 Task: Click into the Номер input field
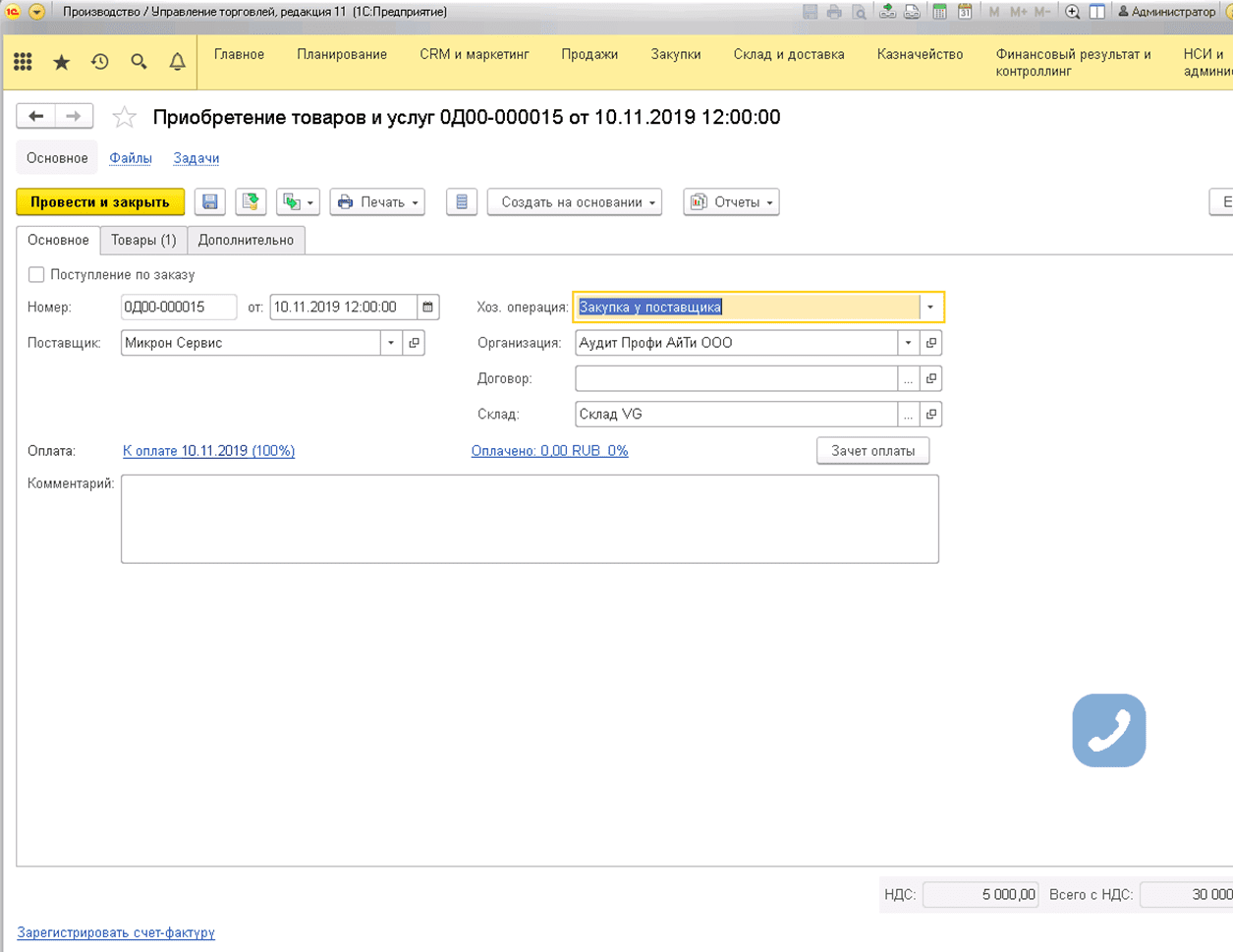click(179, 308)
